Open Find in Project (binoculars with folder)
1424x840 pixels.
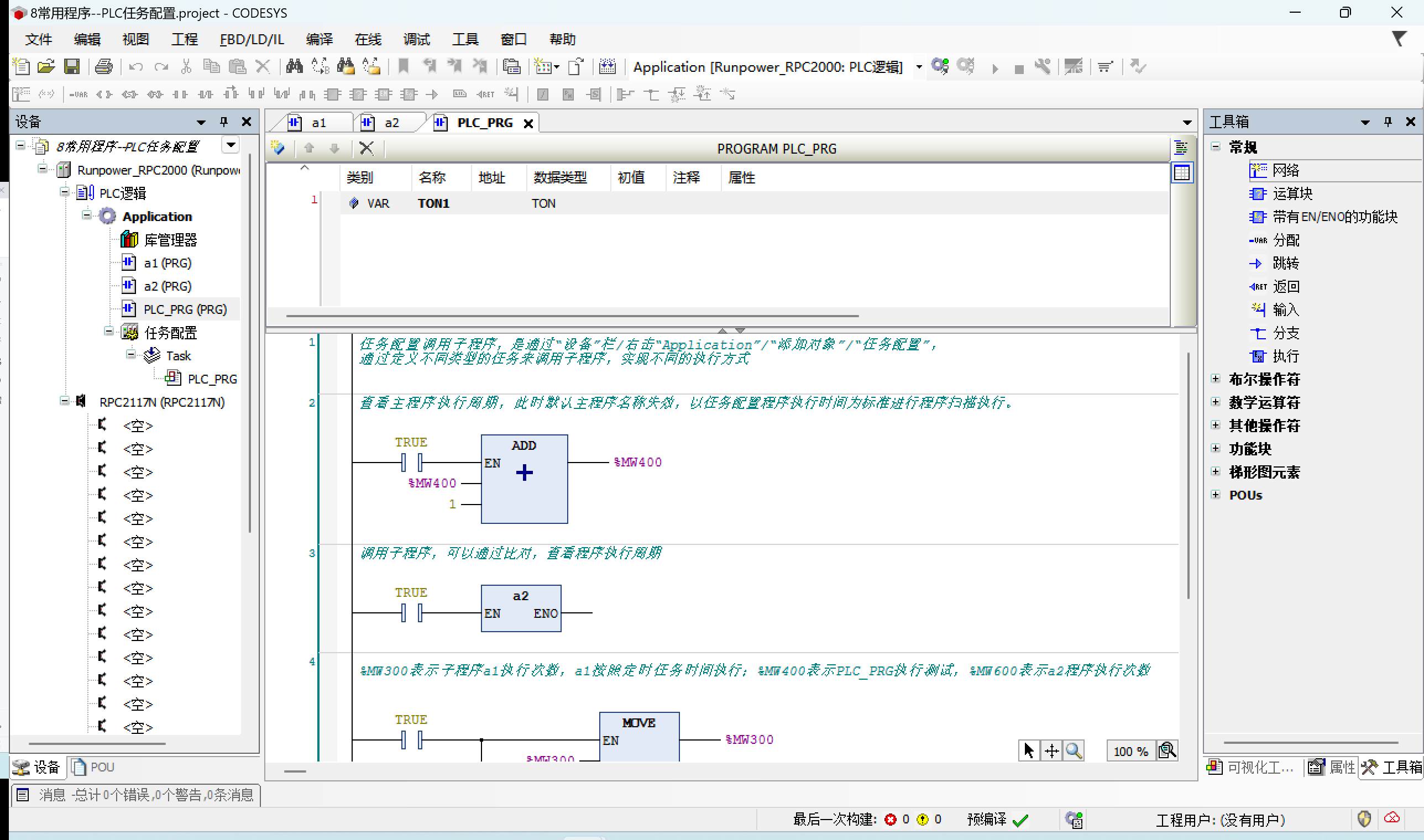pyautogui.click(x=345, y=67)
